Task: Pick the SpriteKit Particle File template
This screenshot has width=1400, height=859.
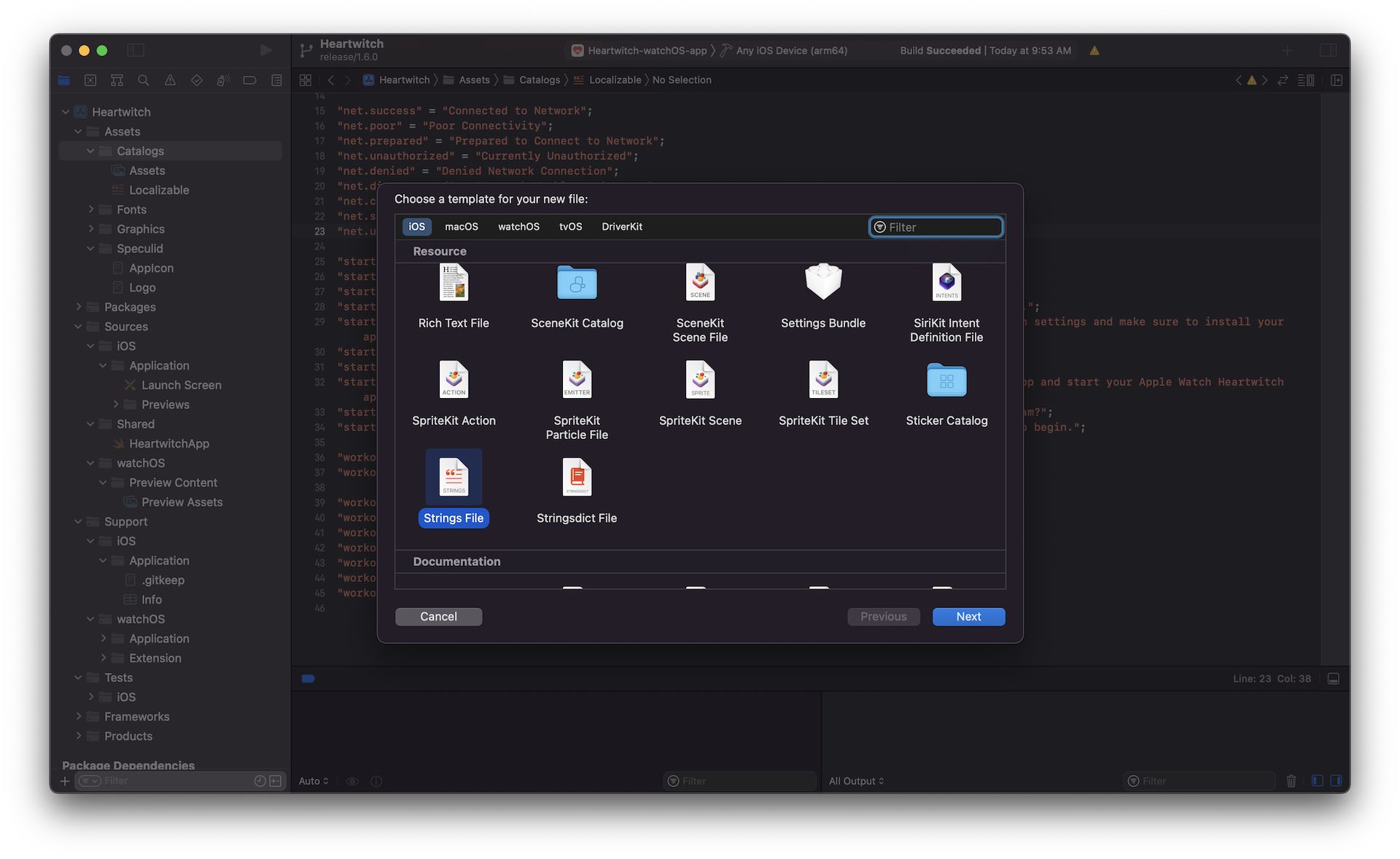Action: pos(577,401)
